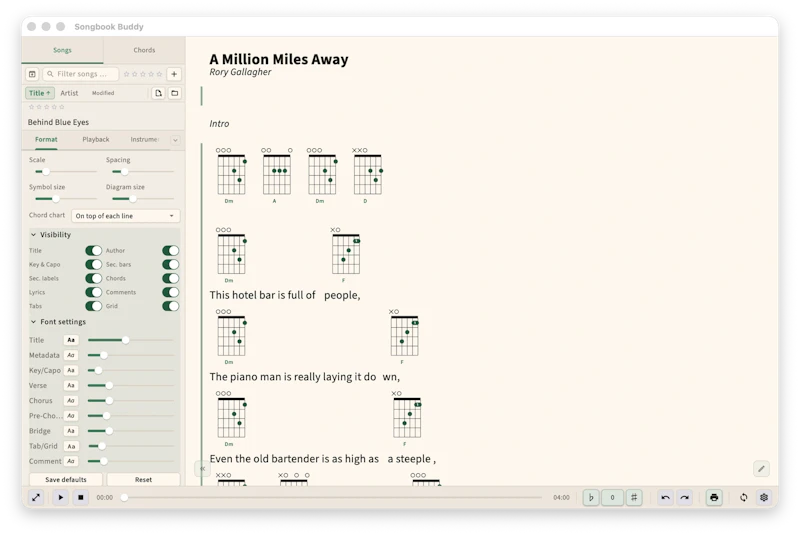800x535 pixels.
Task: Toggle Title visibility switch
Action: pos(93,250)
